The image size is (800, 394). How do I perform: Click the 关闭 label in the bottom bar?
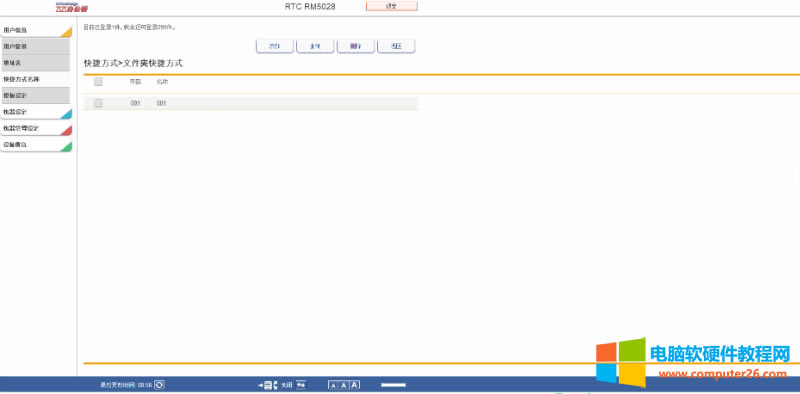[287, 385]
